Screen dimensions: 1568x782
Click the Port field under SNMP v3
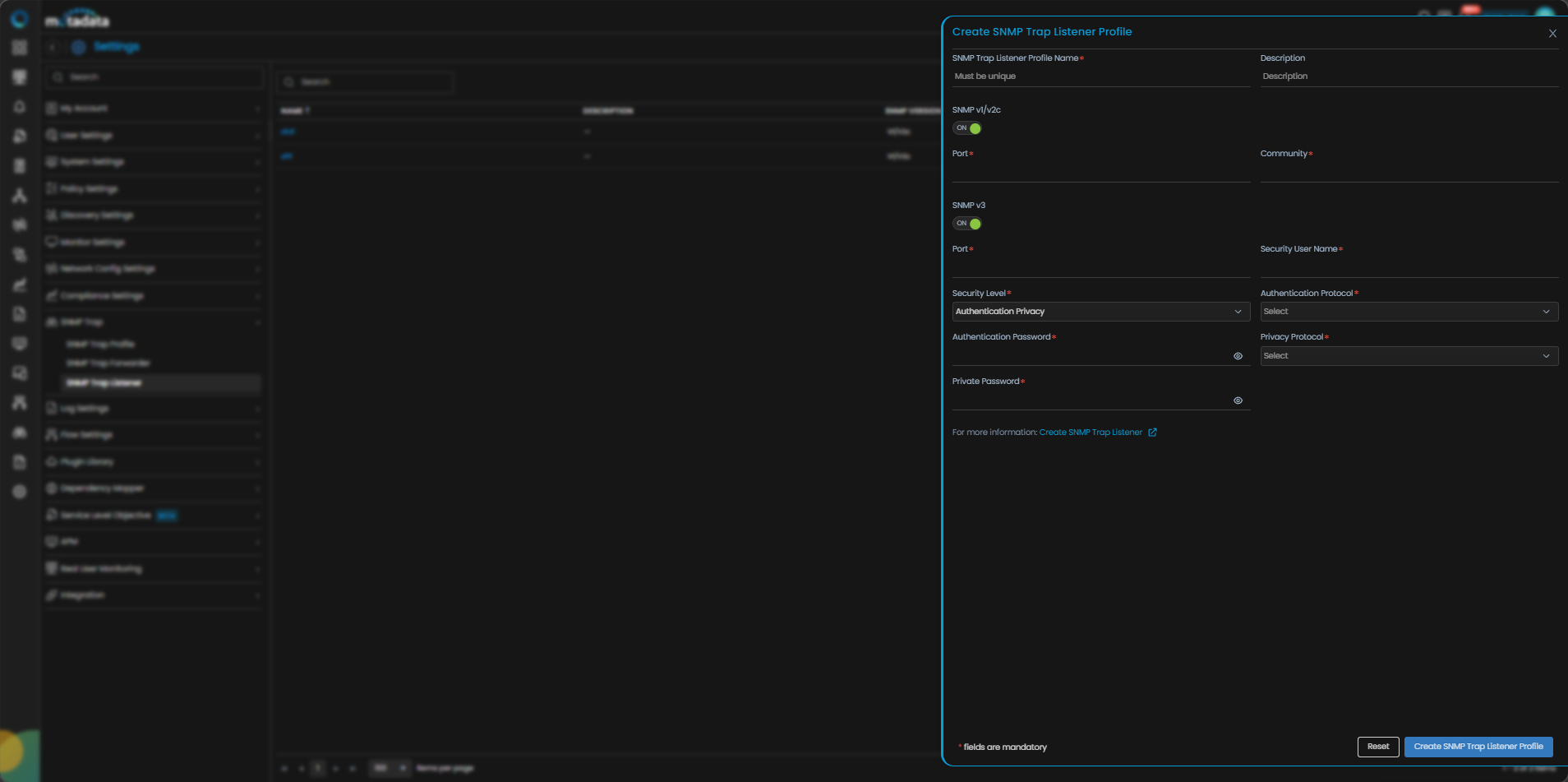coord(1100,267)
